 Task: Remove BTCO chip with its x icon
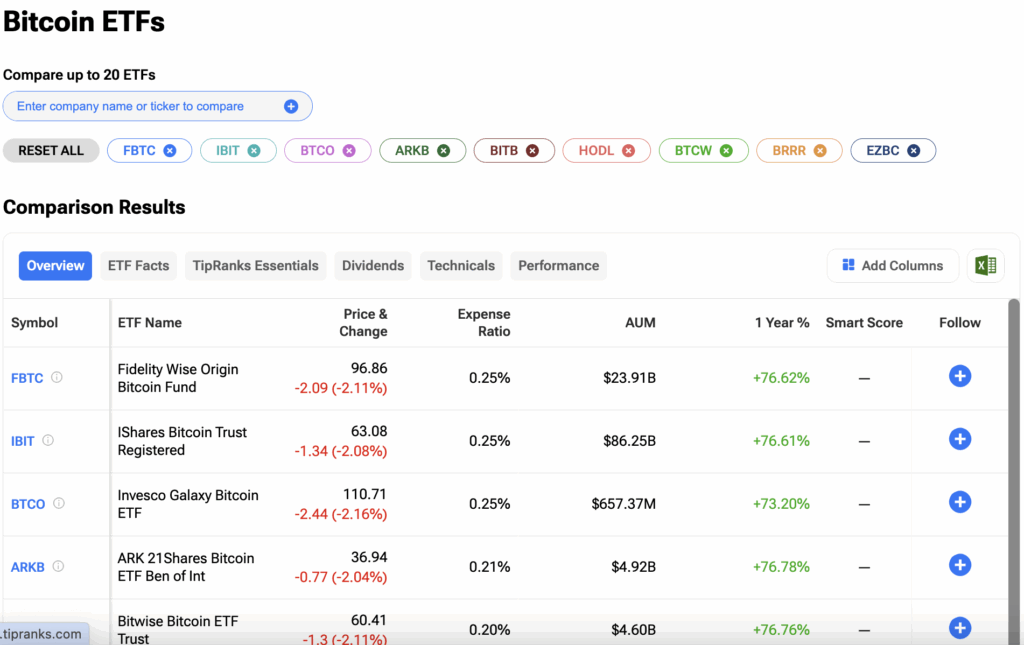pyautogui.click(x=349, y=151)
